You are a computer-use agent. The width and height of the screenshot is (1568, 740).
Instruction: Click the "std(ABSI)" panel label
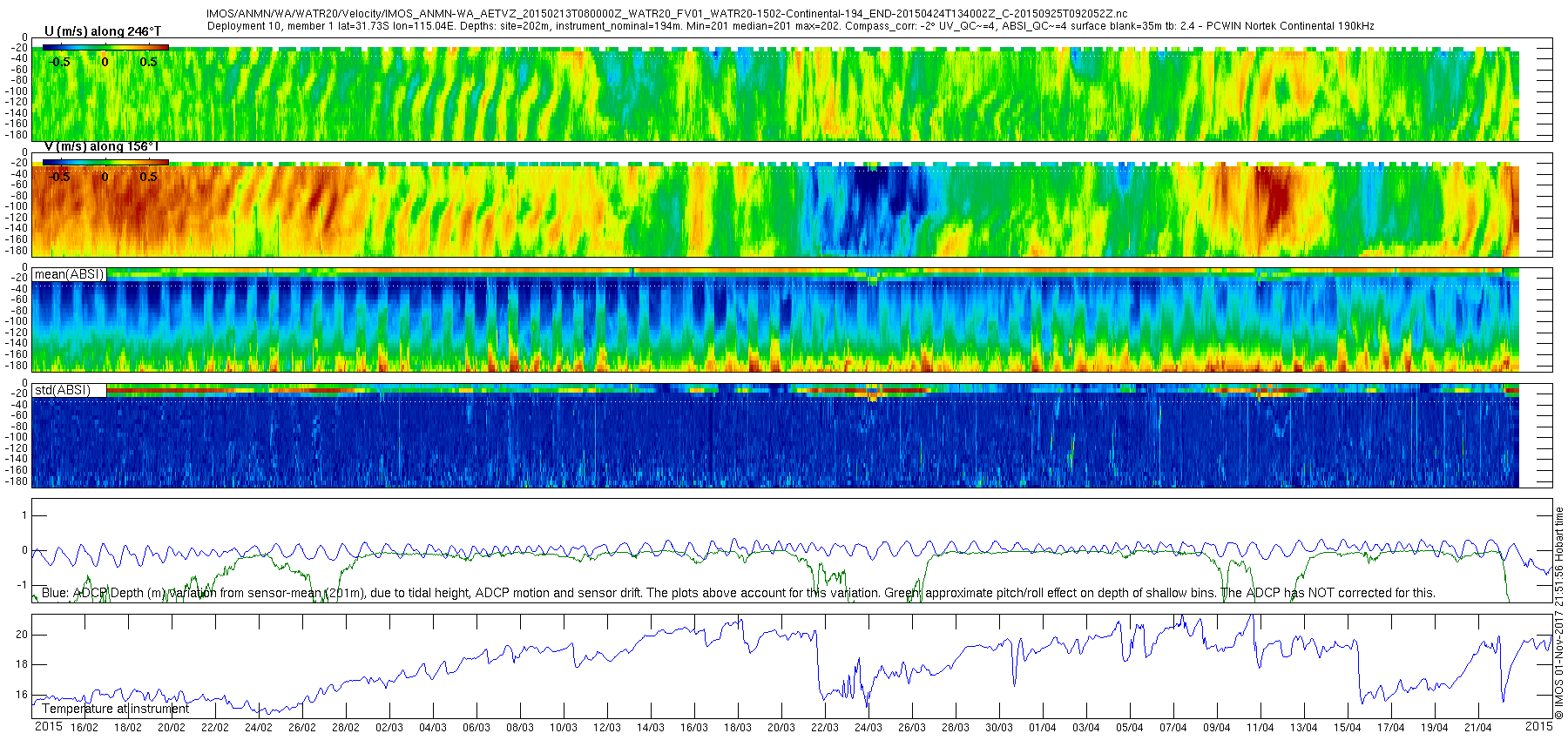(x=62, y=390)
